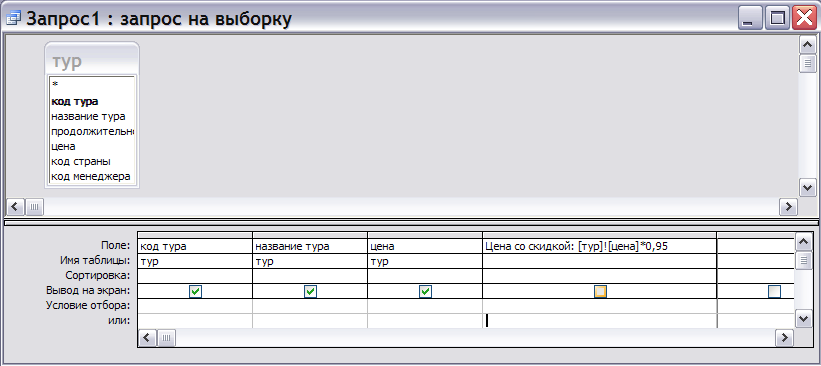Click right arrow of grid horizontal scrollbar
This screenshot has width=821, height=366.
(x=784, y=338)
